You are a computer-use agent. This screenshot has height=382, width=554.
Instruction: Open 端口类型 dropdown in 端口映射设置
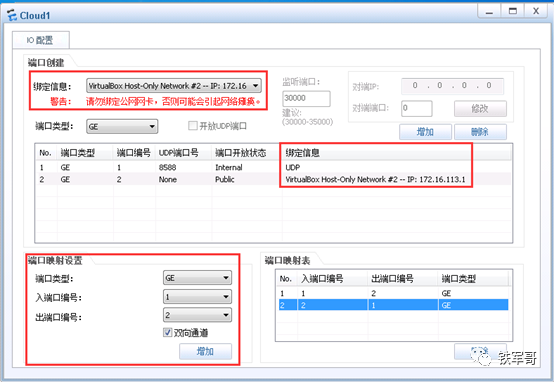click(x=198, y=278)
